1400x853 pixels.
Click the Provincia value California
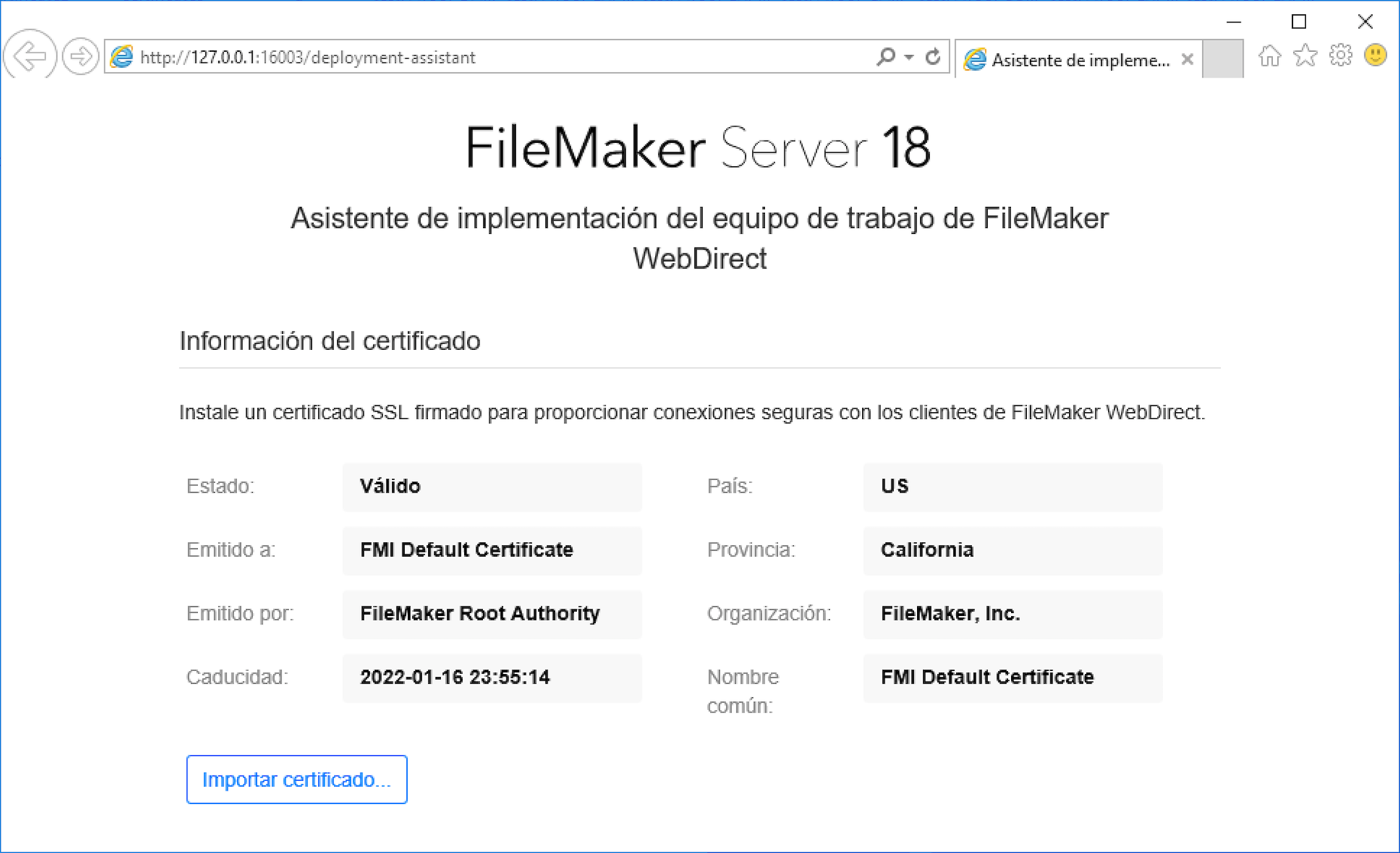(1013, 551)
